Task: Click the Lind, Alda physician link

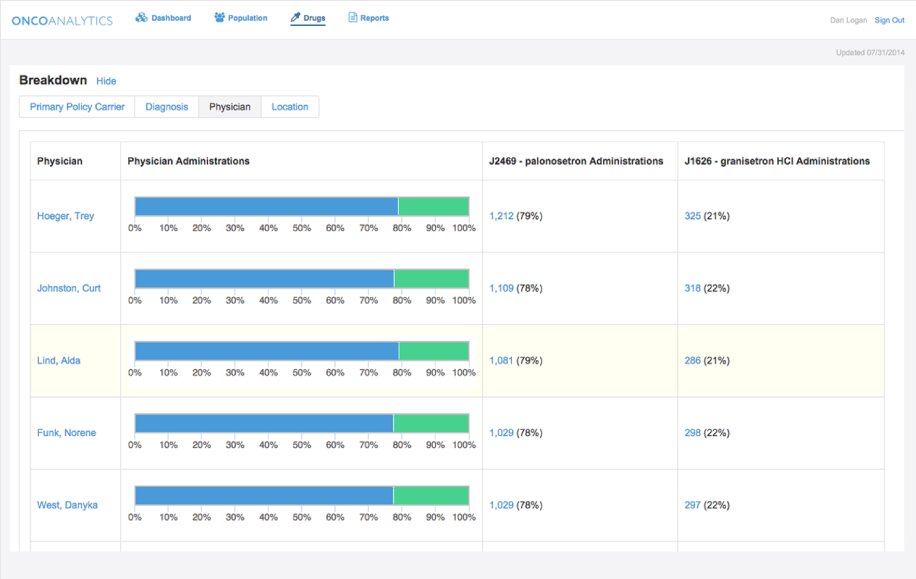Action: coord(58,361)
